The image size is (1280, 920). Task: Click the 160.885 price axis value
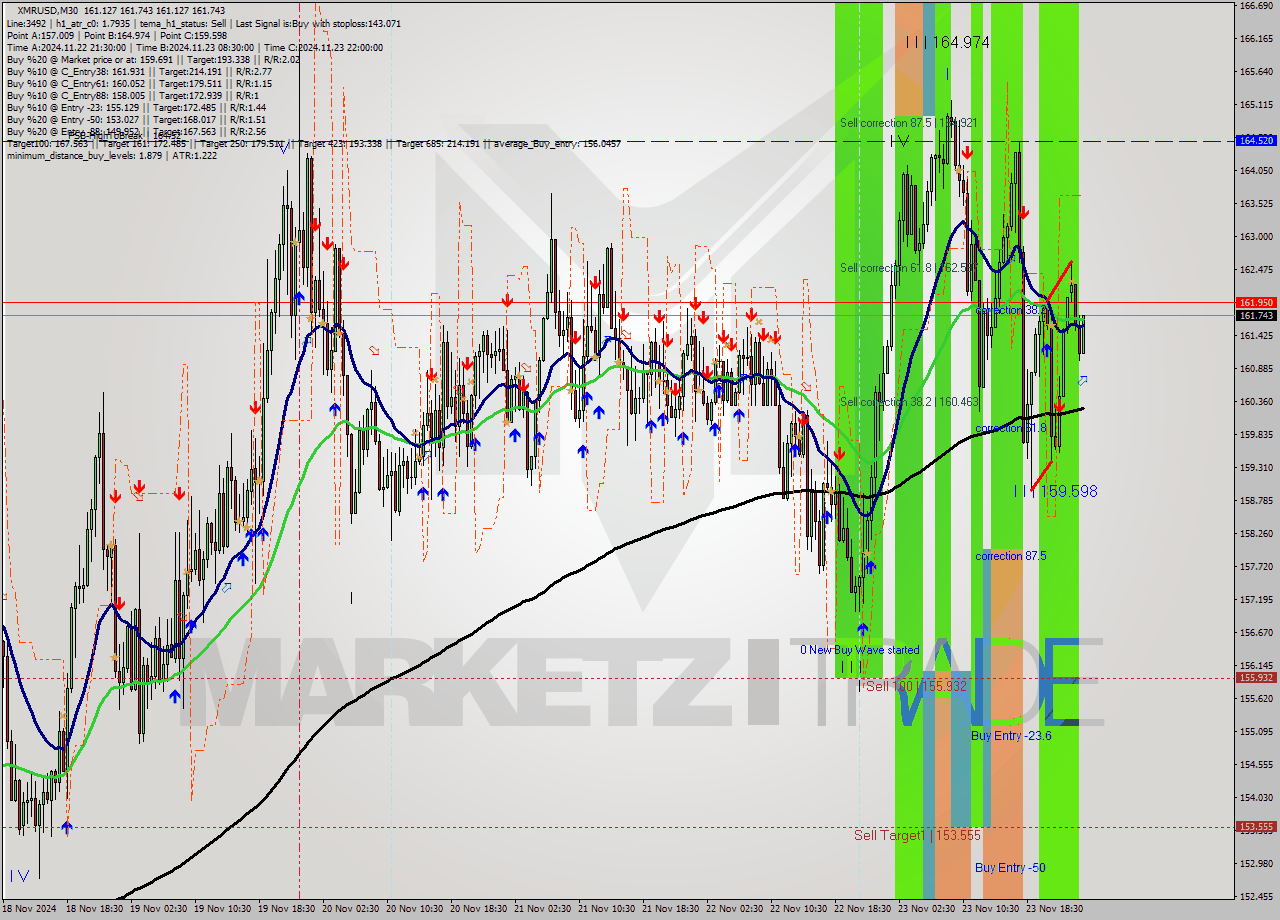tap(1256, 369)
